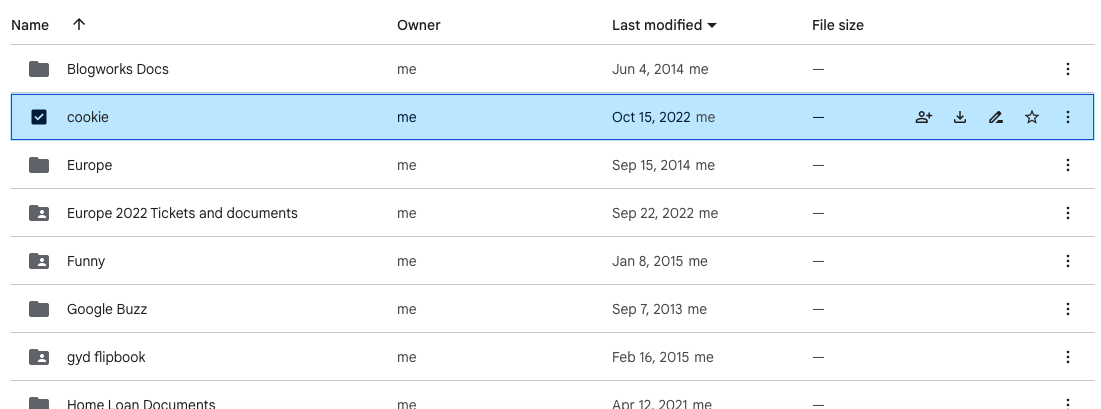Open the Home Loan Documents folder
This screenshot has height=409, width=1101.
point(141,403)
